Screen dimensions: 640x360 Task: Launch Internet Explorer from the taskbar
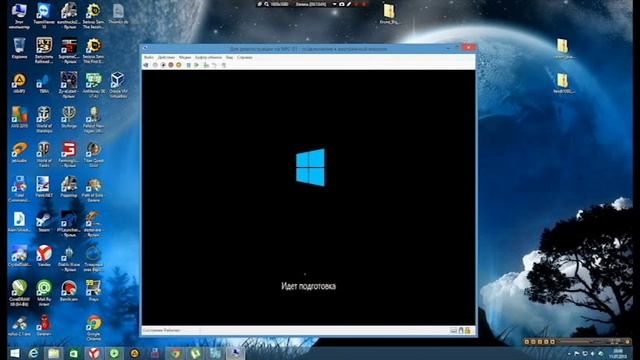click(x=33, y=353)
